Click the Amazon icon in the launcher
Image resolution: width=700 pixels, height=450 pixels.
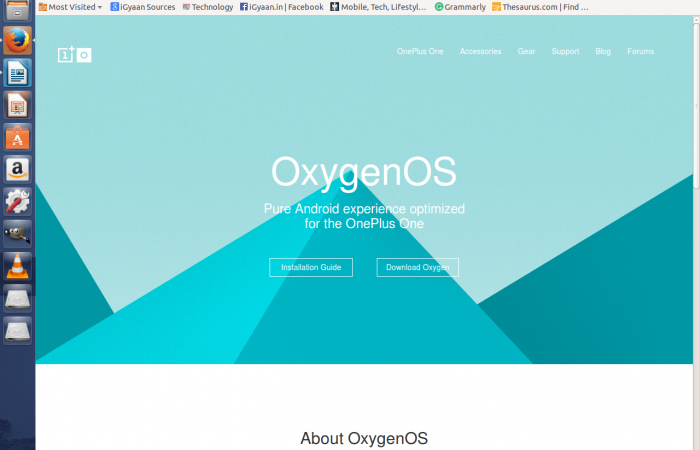(x=17, y=169)
